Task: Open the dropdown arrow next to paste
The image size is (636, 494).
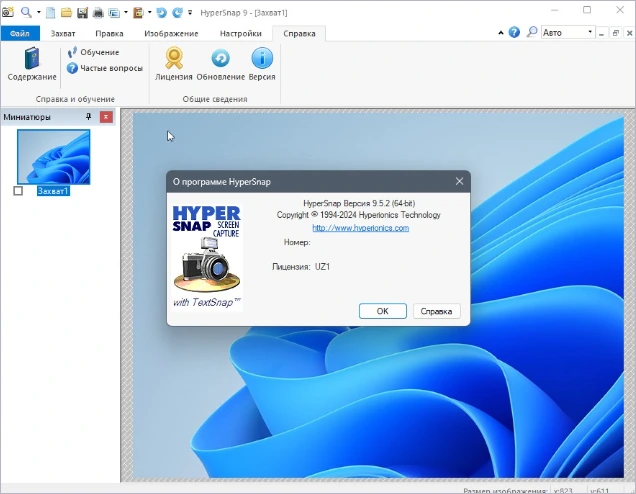Action: 150,12
